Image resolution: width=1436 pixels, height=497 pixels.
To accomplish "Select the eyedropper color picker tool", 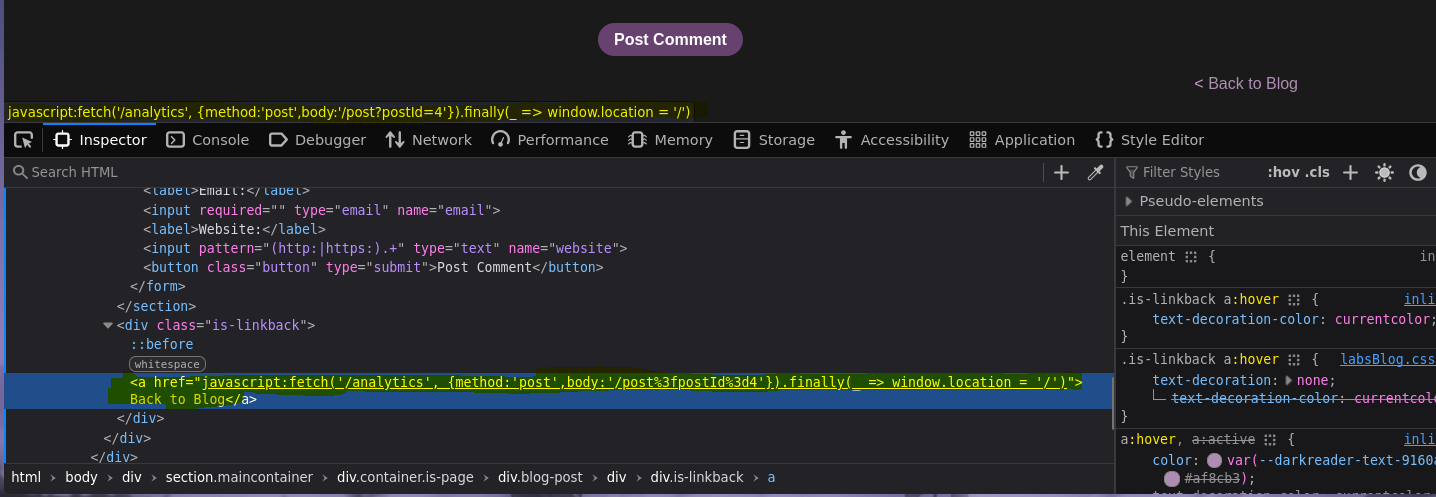I will pyautogui.click(x=1095, y=172).
